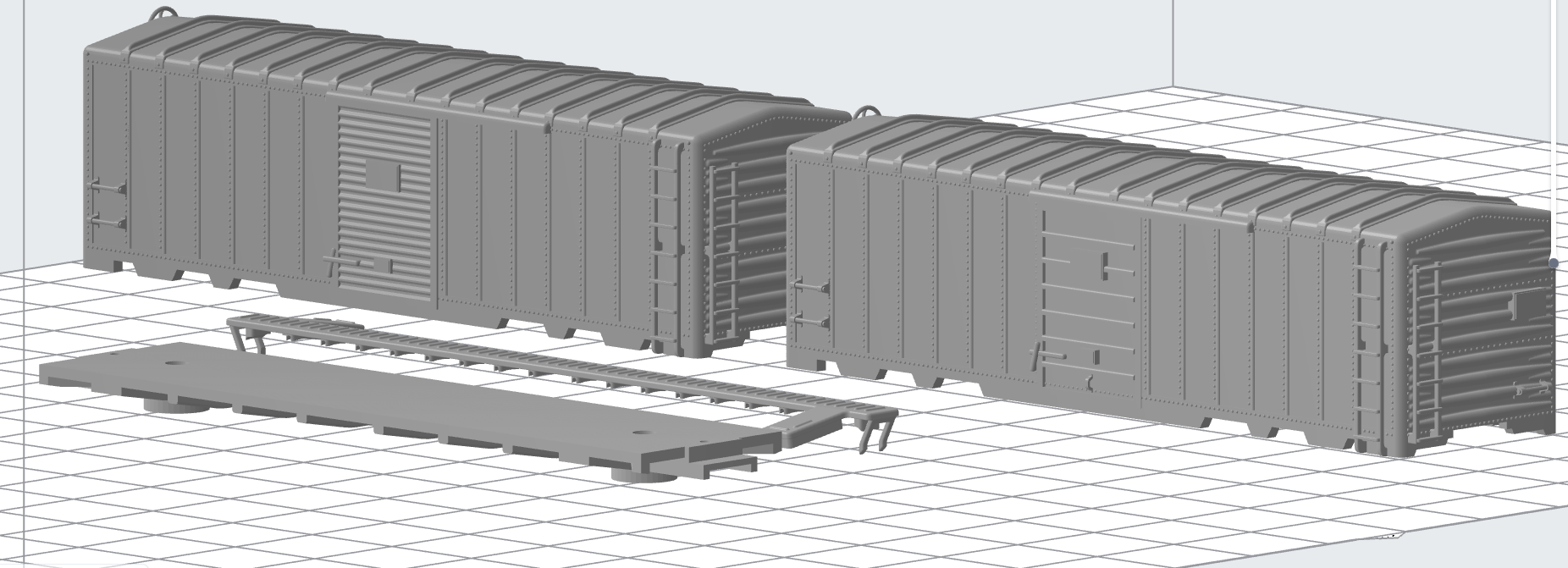Image resolution: width=1568 pixels, height=568 pixels.
Task: Click the rectangular placard on left boxcar door
Action: [x=382, y=175]
